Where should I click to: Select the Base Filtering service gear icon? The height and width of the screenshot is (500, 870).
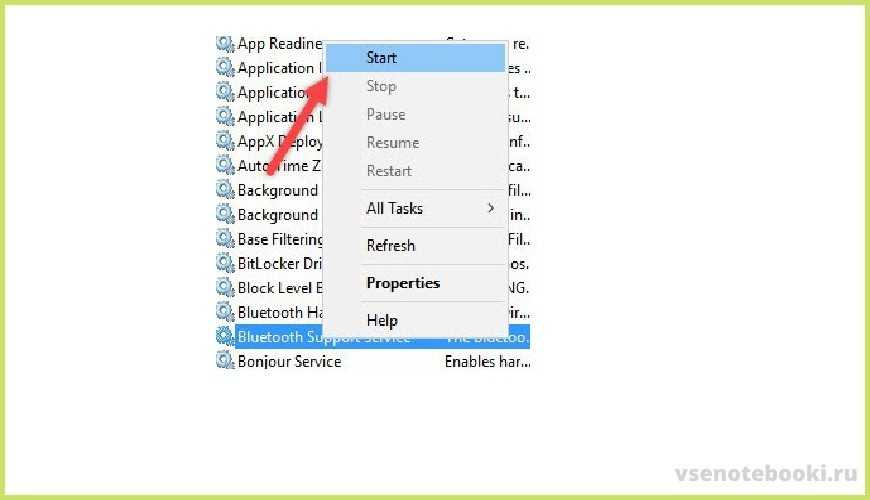[x=225, y=239]
